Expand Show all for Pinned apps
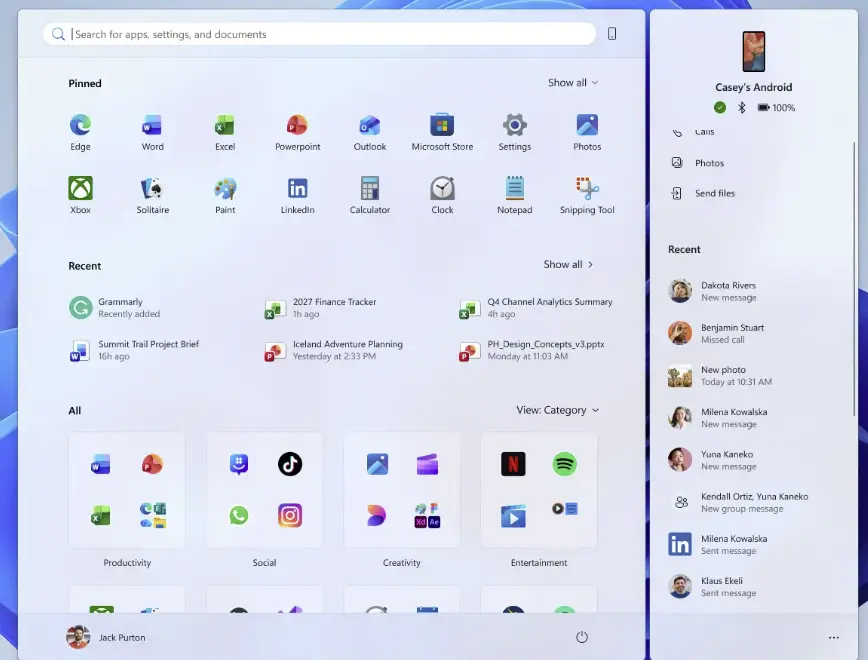The height and width of the screenshot is (660, 868). pyautogui.click(x=573, y=82)
